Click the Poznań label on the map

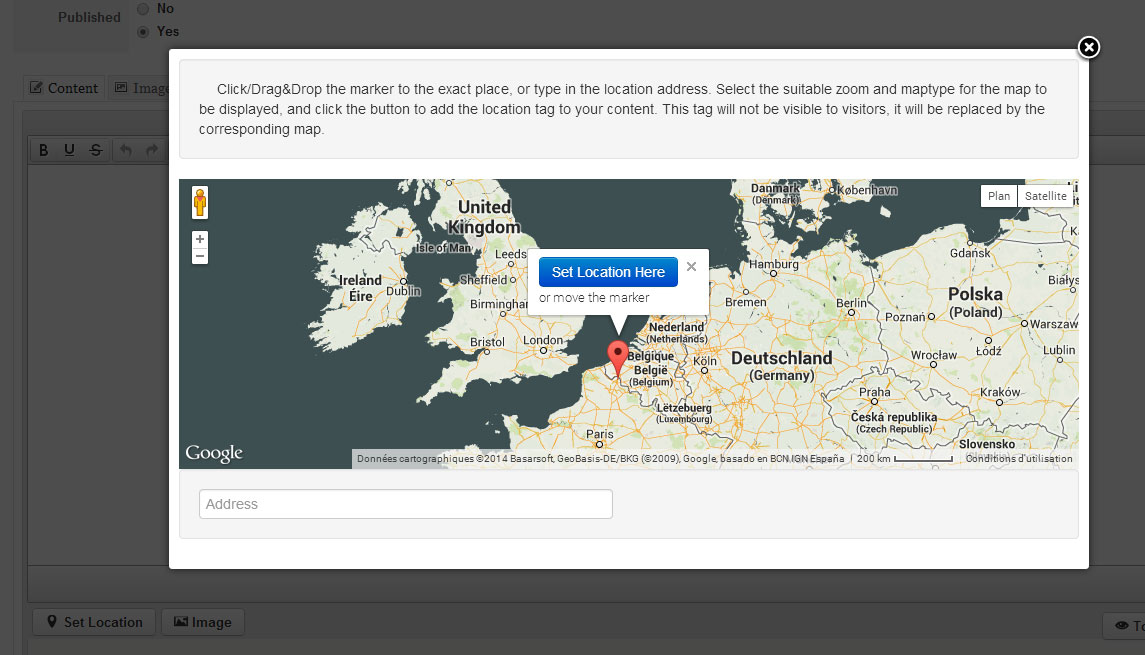tap(905, 317)
